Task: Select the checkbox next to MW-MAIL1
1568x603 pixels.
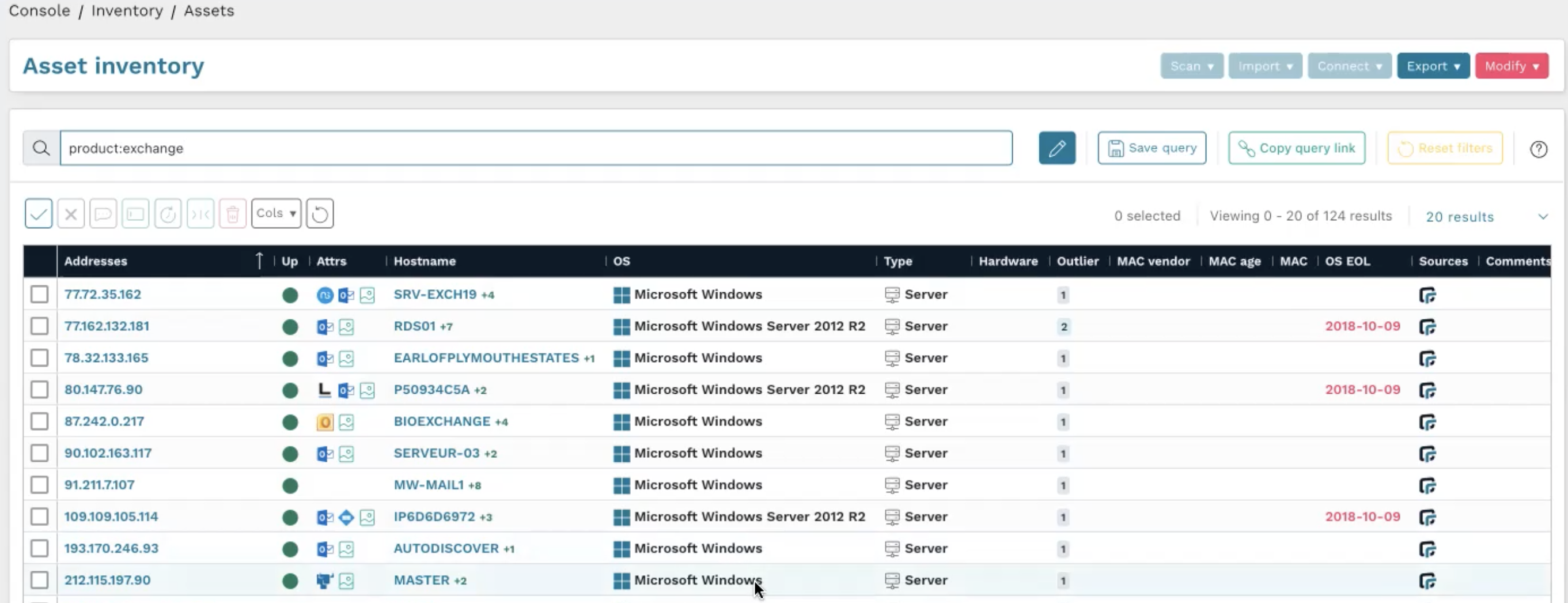Action: pos(39,485)
